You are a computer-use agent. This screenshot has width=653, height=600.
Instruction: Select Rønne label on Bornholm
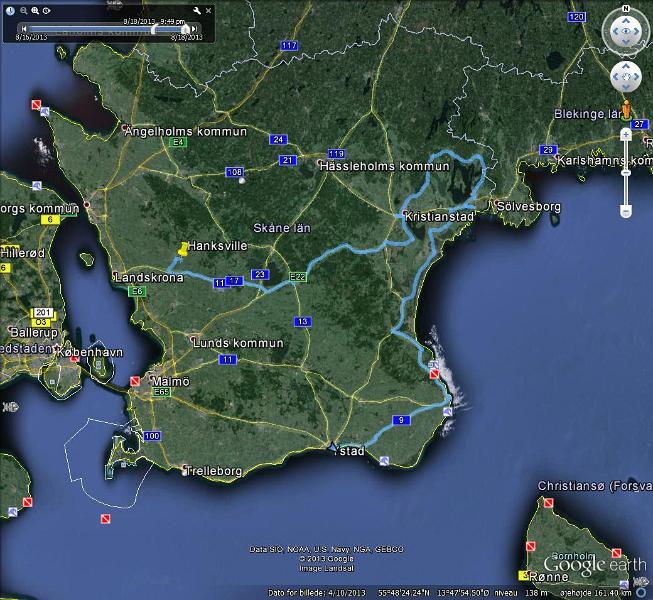click(549, 577)
